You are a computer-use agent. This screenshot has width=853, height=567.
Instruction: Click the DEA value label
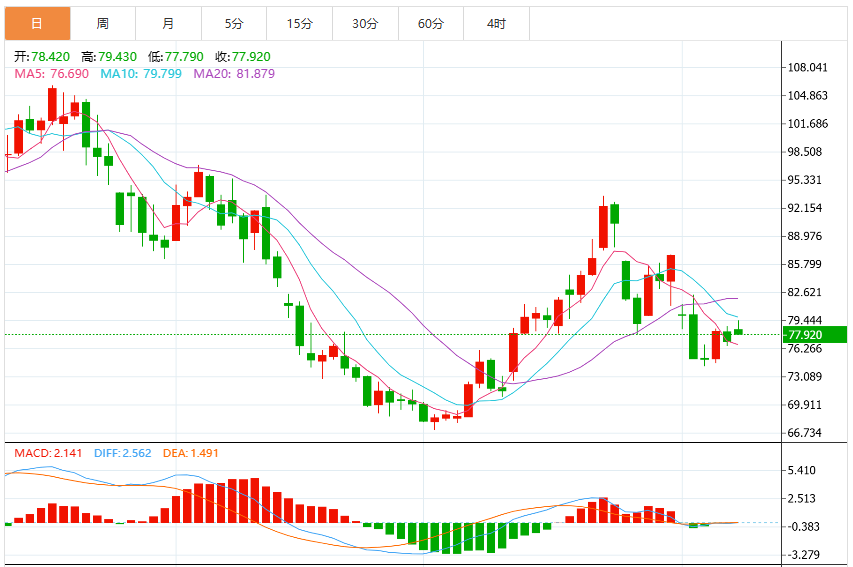click(190, 453)
